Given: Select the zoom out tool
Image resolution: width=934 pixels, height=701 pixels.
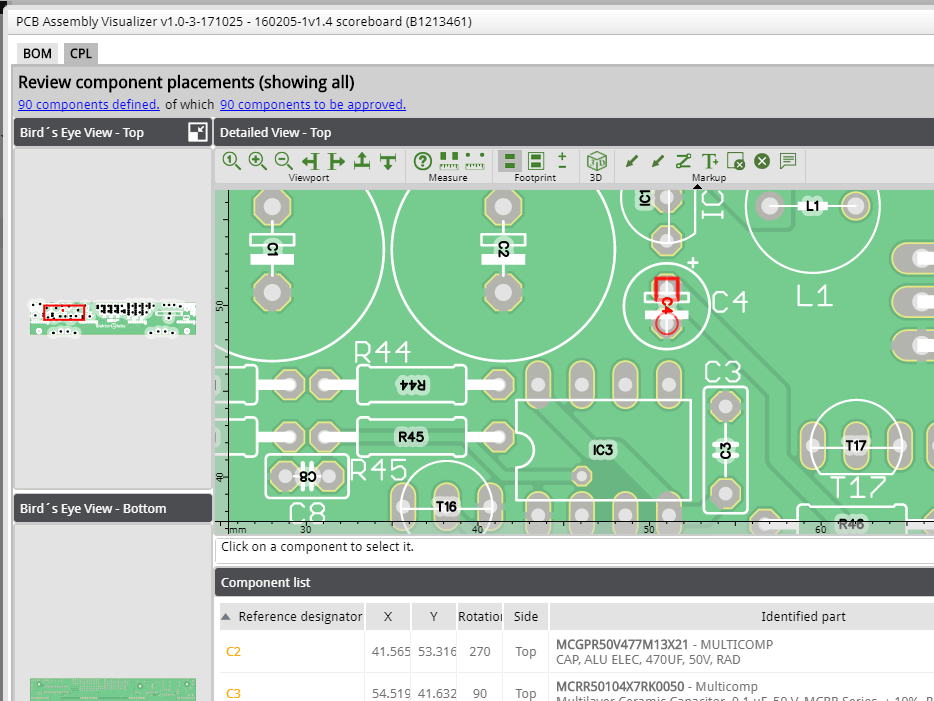Looking at the screenshot, I should [282, 160].
